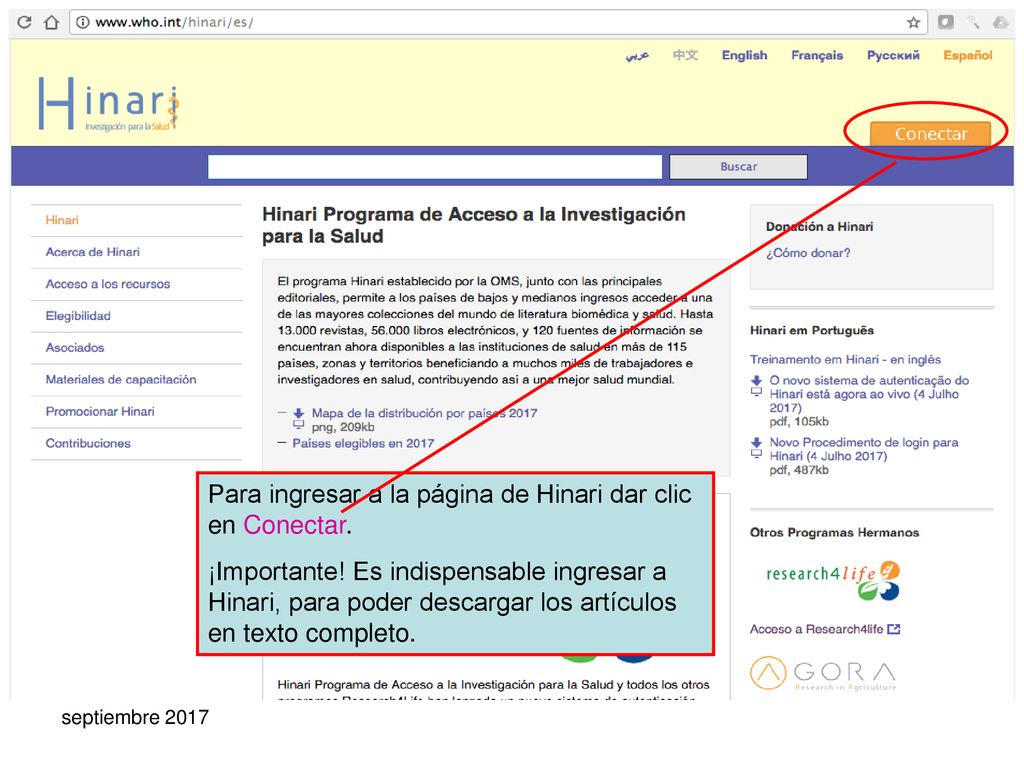The height and width of the screenshot is (768, 1024).
Task: Switch language to English
Action: point(744,56)
